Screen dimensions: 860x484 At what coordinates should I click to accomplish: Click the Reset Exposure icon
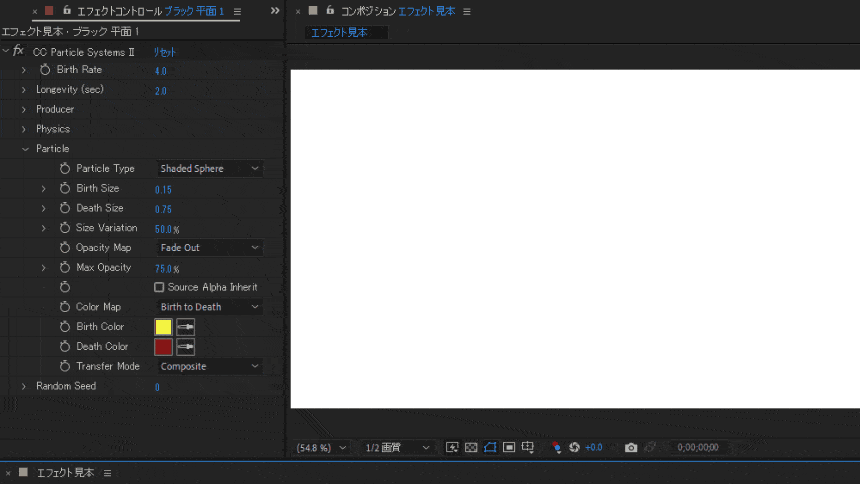click(x=574, y=447)
